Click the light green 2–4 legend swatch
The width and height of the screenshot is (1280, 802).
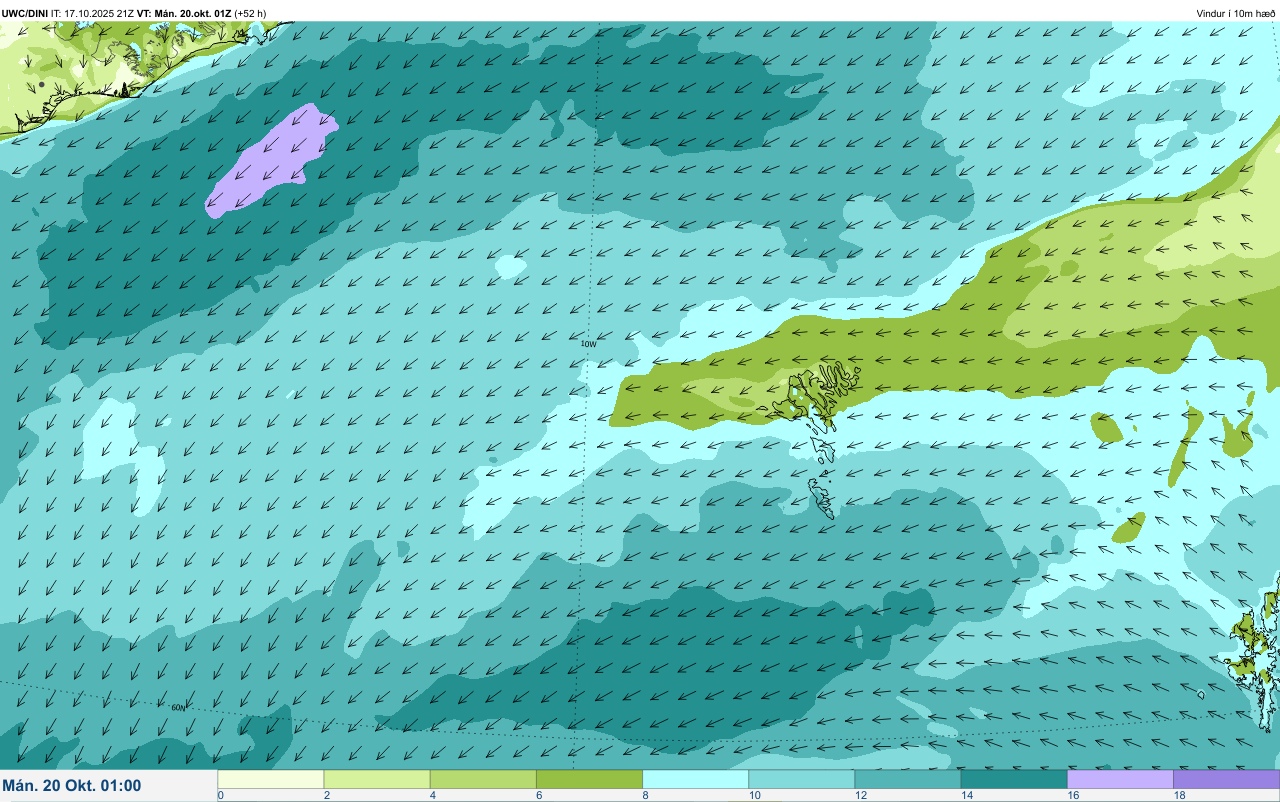[377, 779]
